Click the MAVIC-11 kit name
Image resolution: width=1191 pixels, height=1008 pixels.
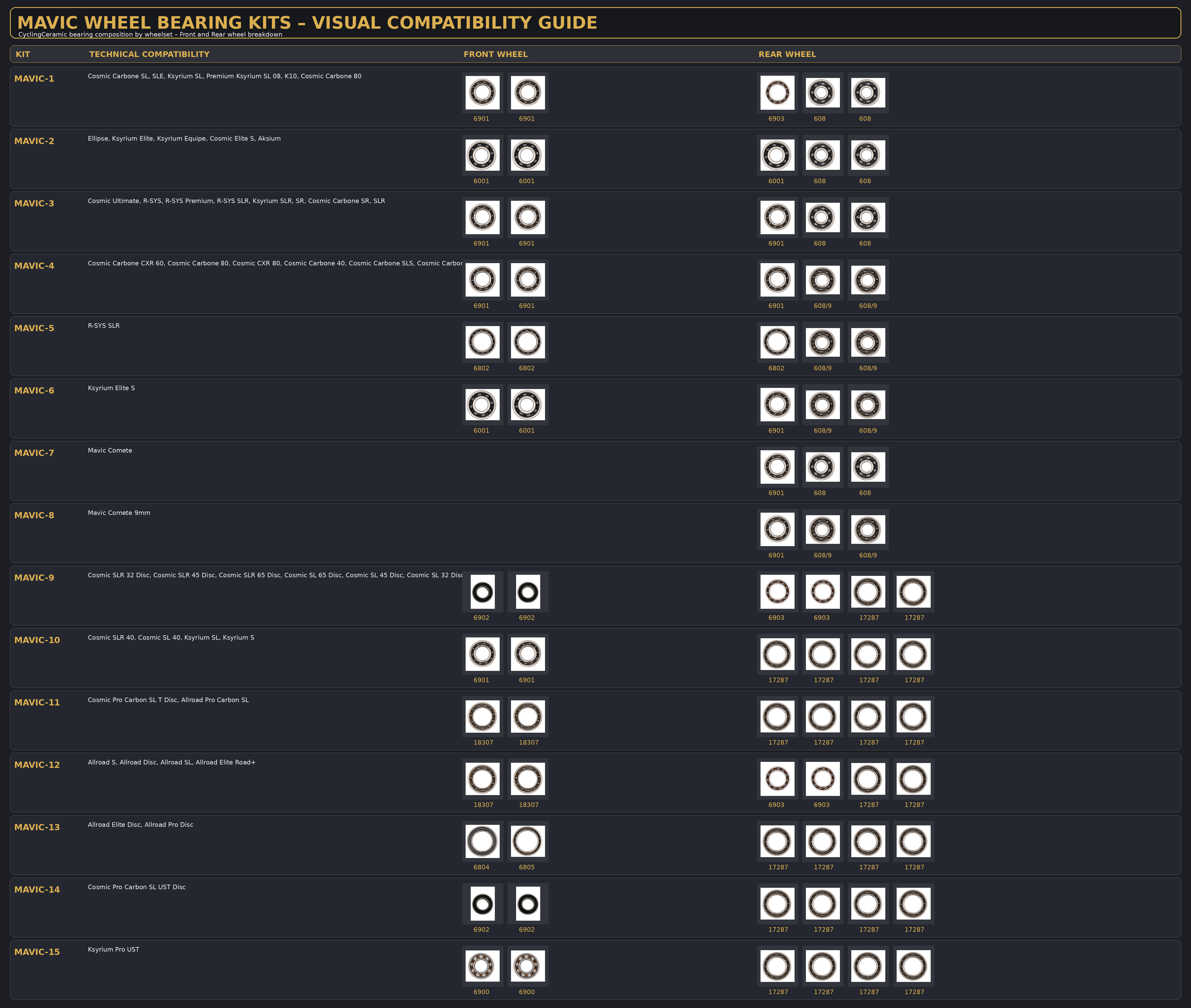point(37,702)
